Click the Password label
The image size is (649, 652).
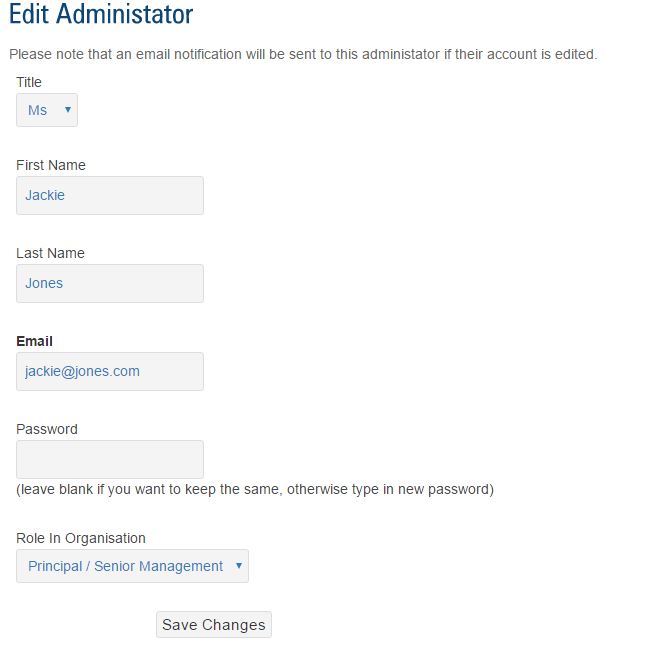(47, 429)
